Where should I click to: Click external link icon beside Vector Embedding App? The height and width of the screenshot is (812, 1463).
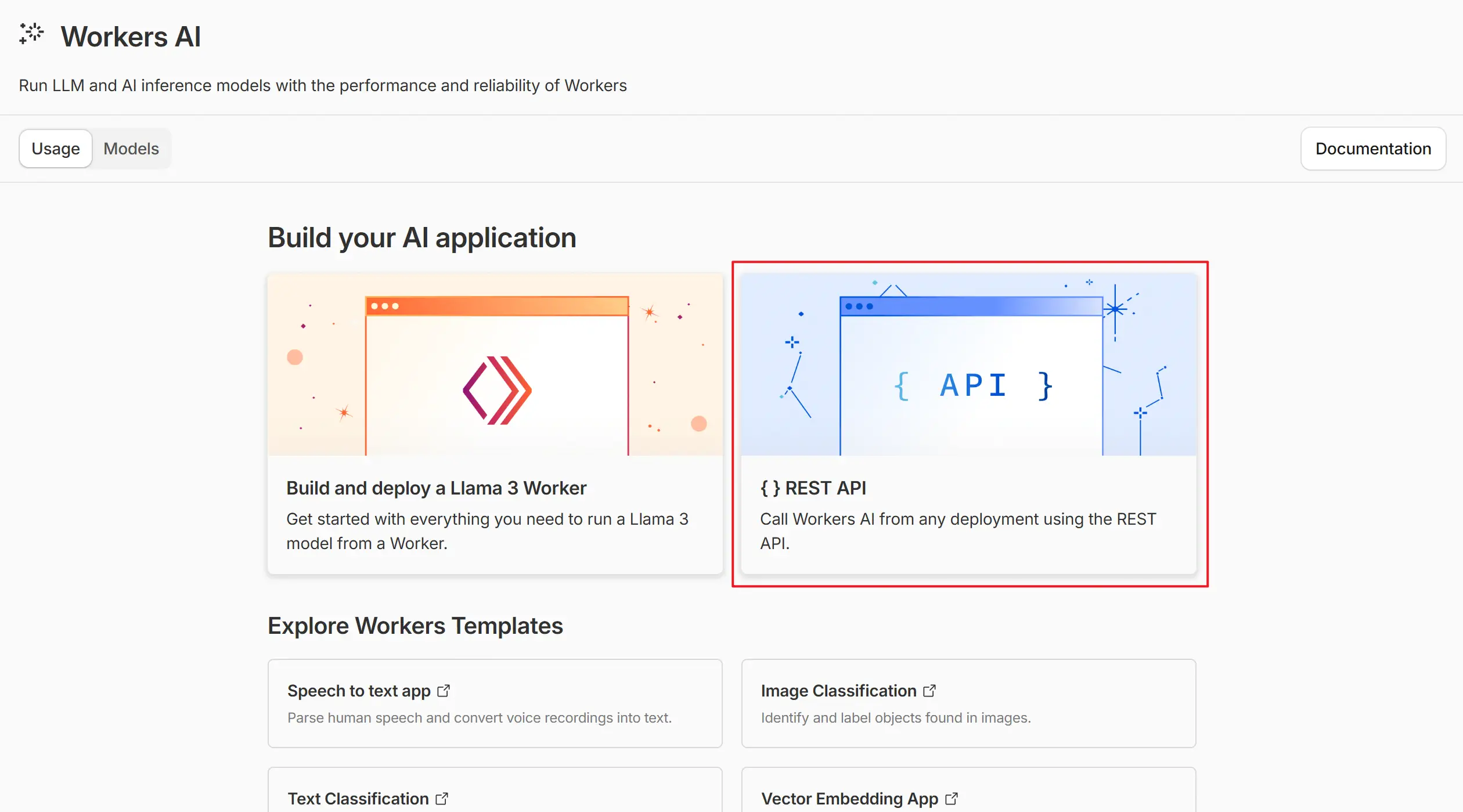tap(952, 799)
